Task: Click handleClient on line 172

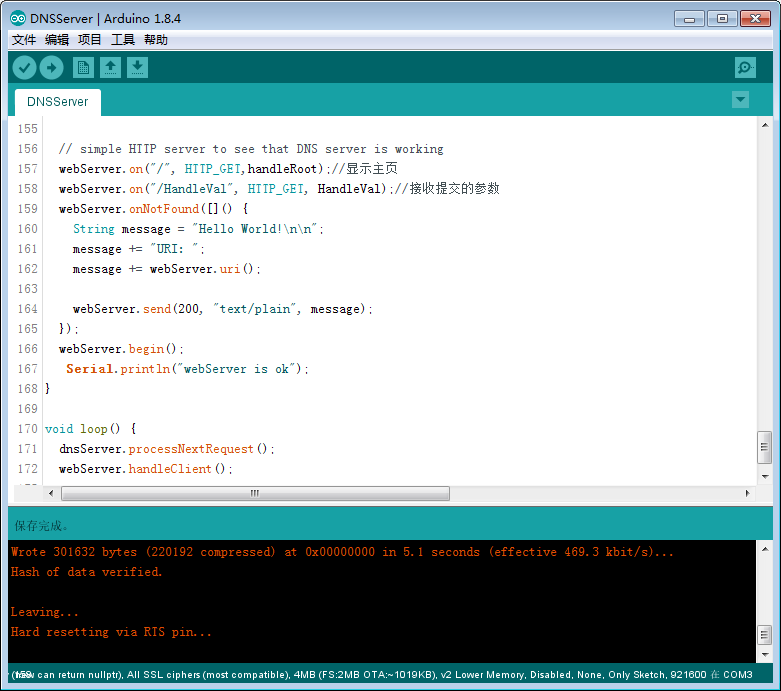Action: point(170,469)
